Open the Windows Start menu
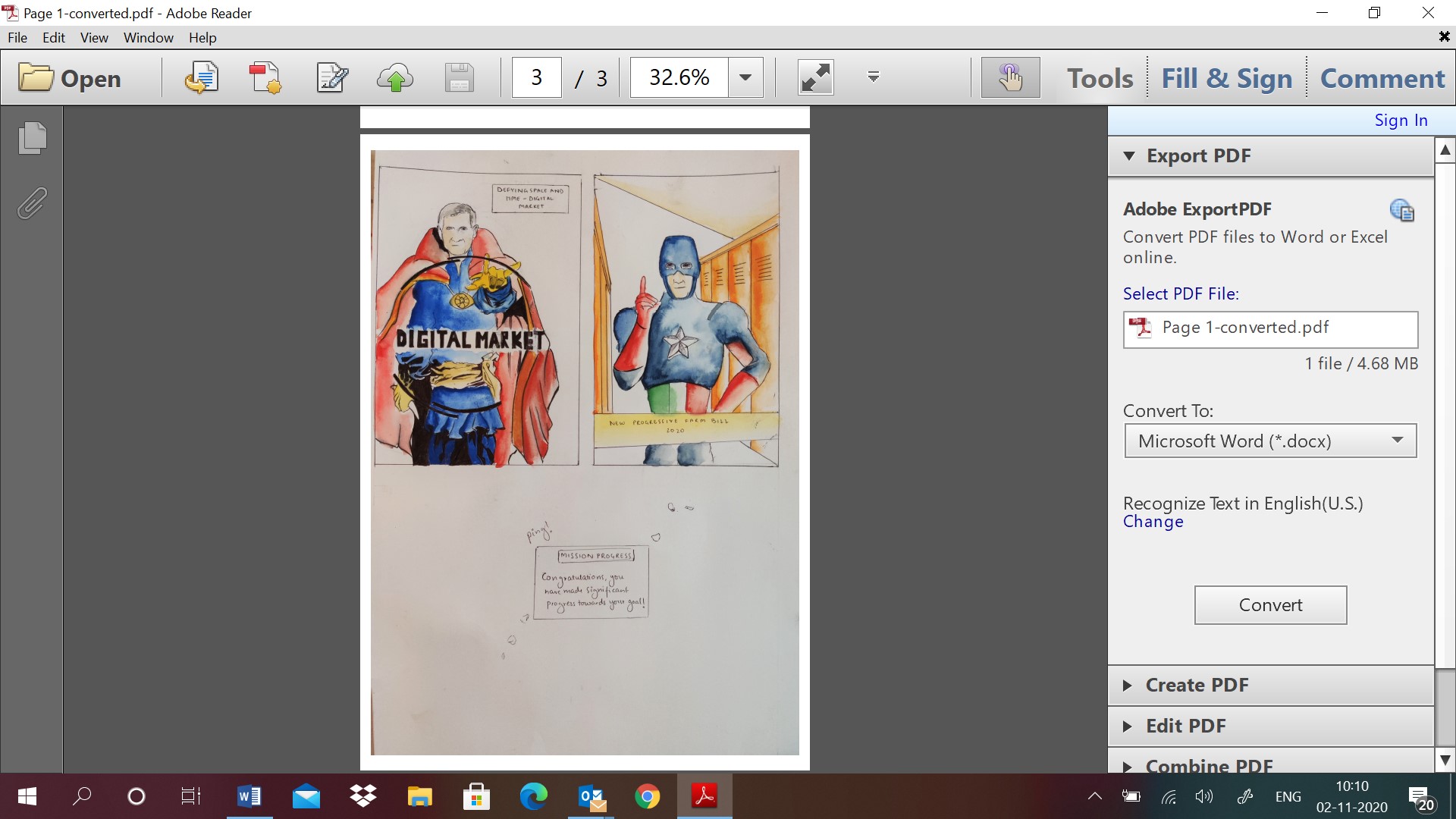1456x819 pixels. point(27,796)
